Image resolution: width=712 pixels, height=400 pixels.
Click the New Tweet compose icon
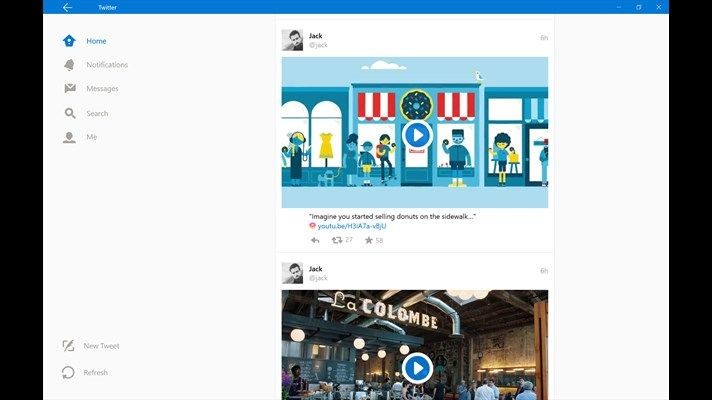click(68, 346)
